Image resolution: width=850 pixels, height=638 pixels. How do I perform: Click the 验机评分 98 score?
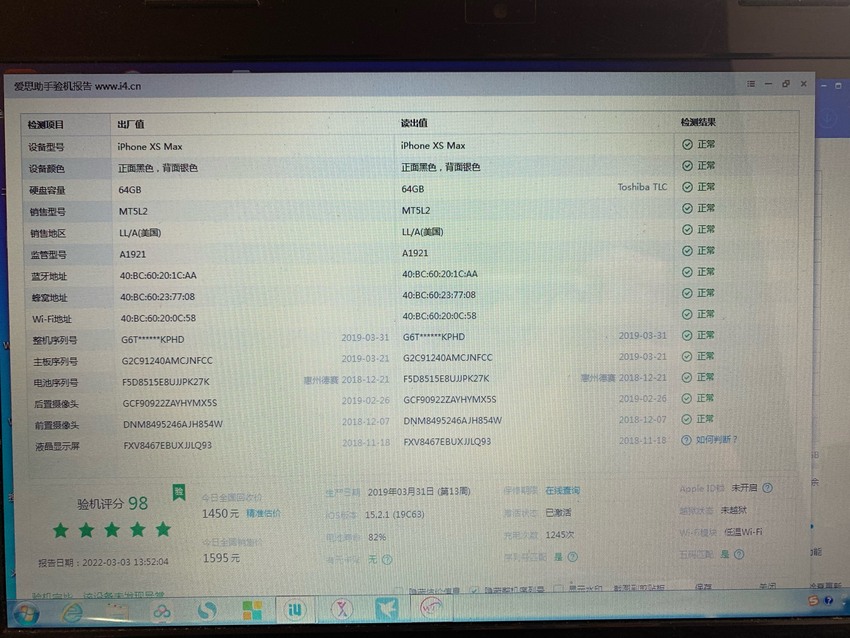tap(112, 504)
